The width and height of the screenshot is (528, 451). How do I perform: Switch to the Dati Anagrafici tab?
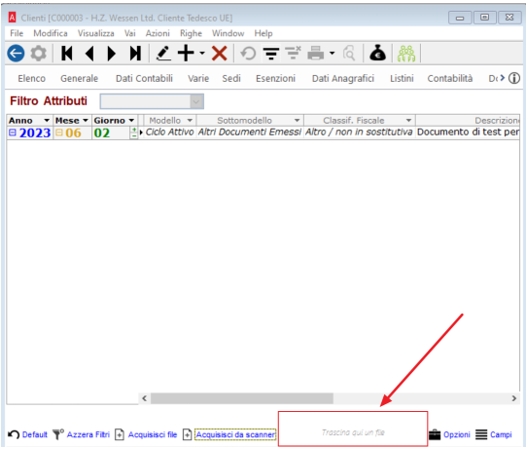coord(343,79)
